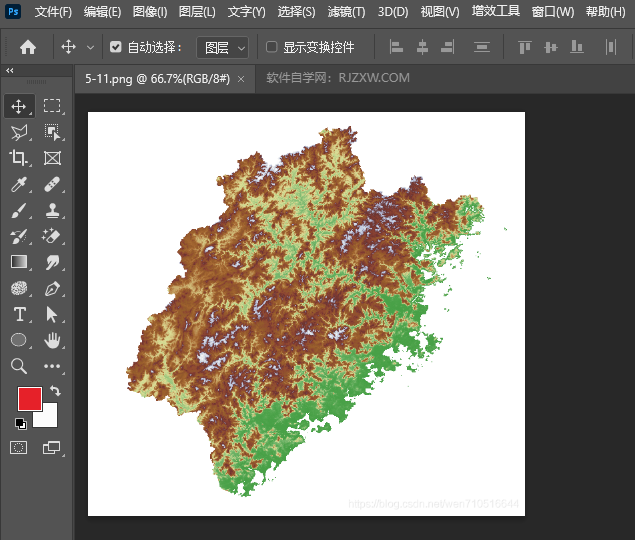The width and height of the screenshot is (635, 540).
Task: Select the Crop tool
Action: [x=19, y=158]
